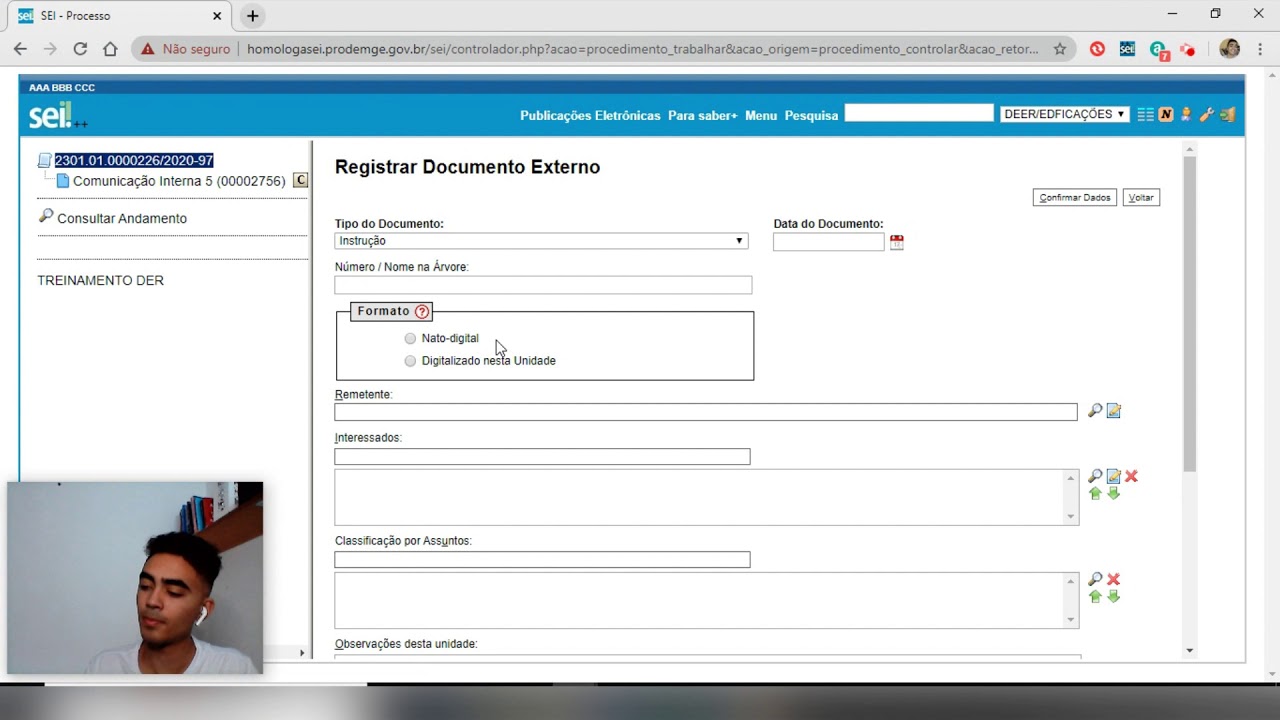Select Digitalizado nesta Unidade format option
Image resolution: width=1280 pixels, height=720 pixels.
pyautogui.click(x=410, y=361)
